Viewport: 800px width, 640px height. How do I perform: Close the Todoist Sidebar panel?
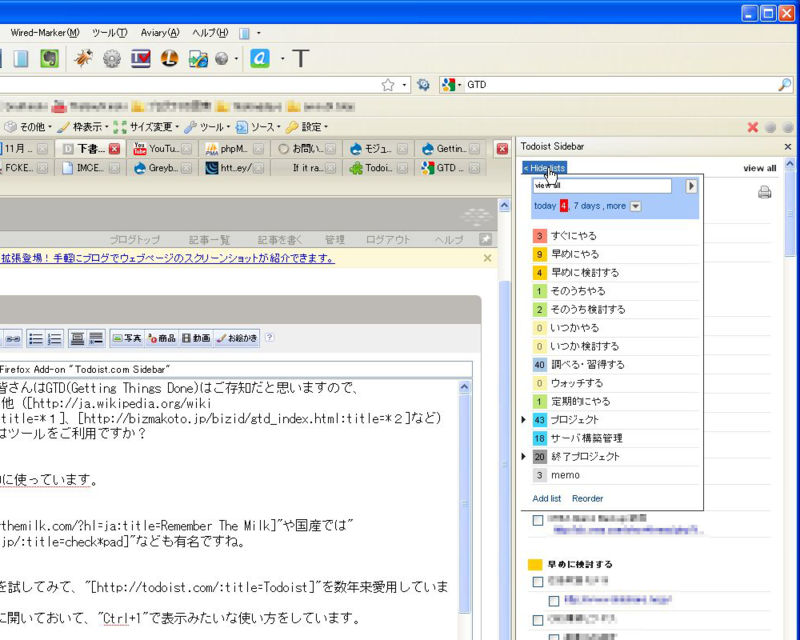click(788, 146)
